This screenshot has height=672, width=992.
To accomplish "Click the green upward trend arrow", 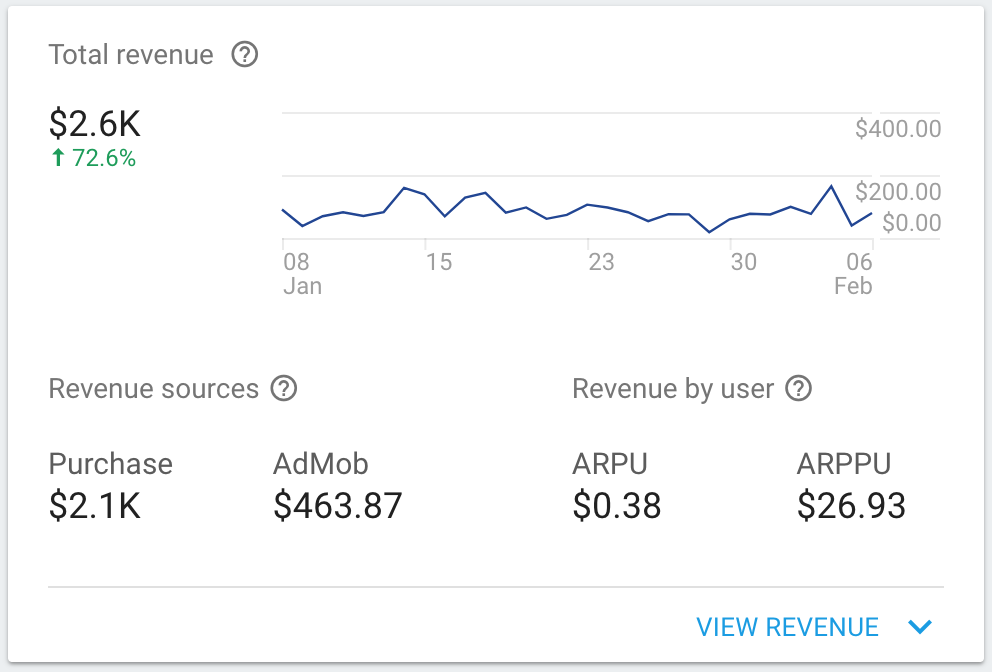I will point(58,158).
